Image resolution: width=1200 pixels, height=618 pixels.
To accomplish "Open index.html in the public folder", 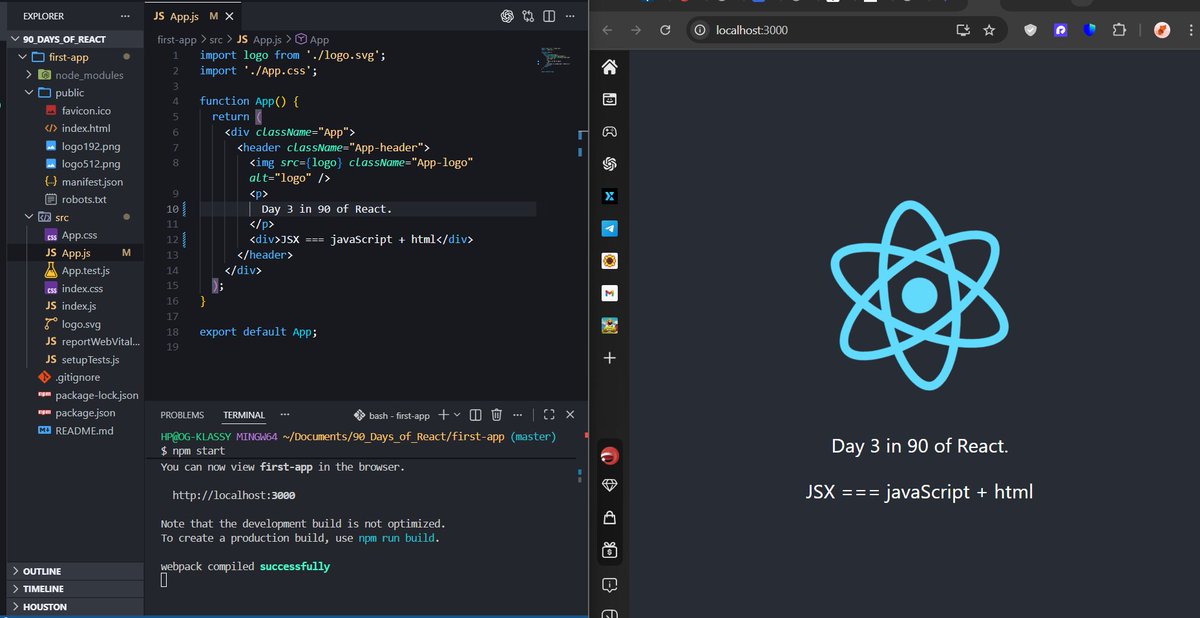I will point(86,128).
